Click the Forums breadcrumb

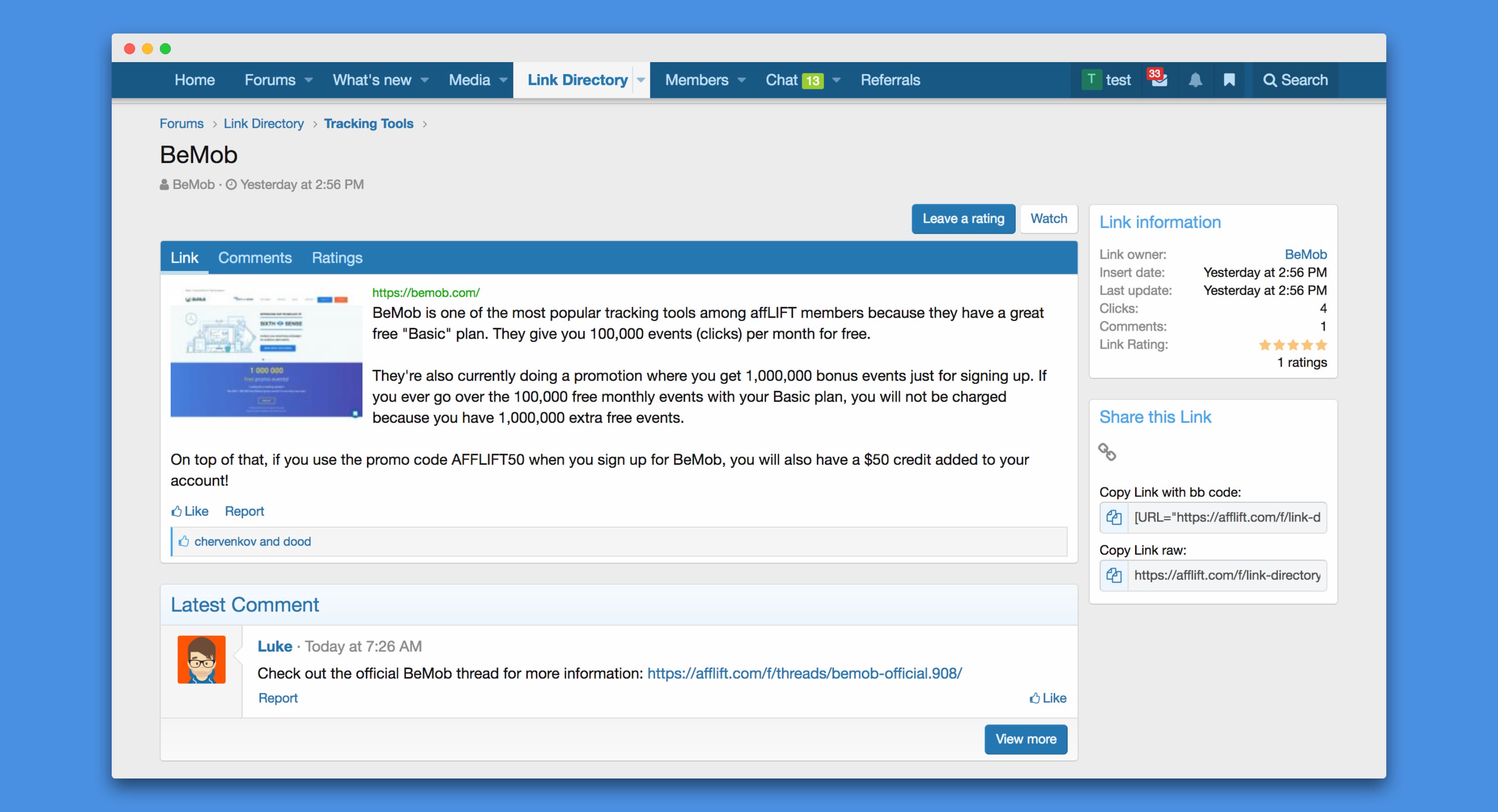coord(181,123)
